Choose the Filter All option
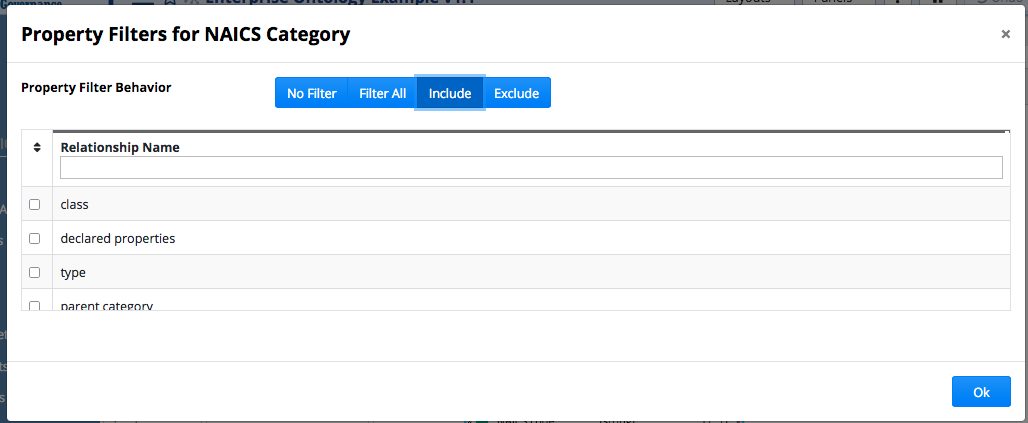The image size is (1028, 423). click(382, 93)
